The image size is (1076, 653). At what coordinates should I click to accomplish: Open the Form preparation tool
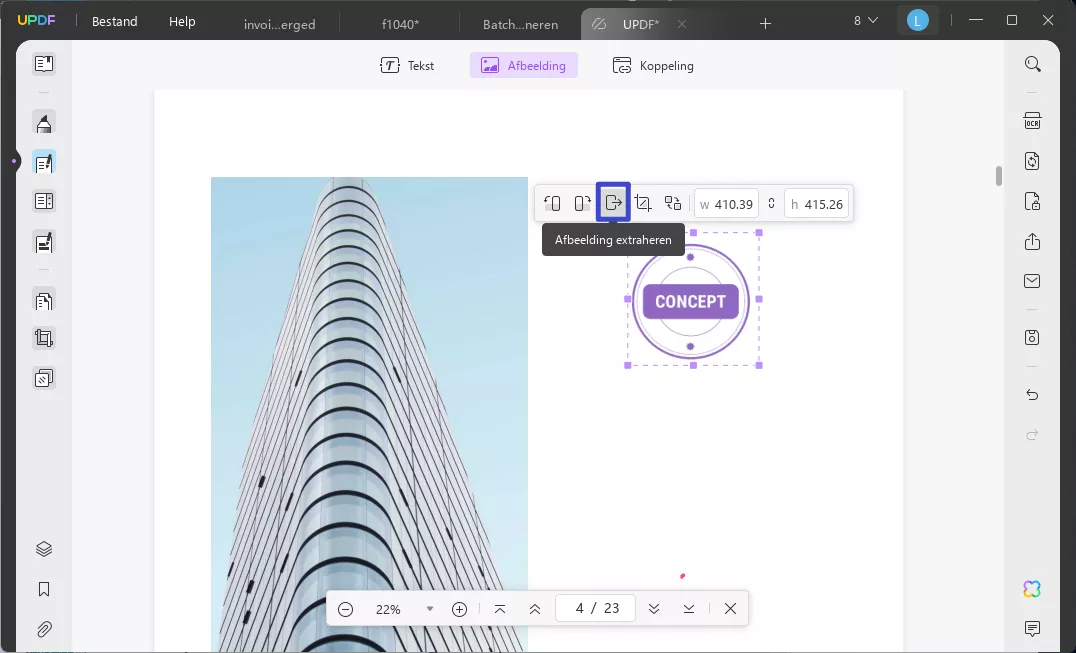pos(44,201)
